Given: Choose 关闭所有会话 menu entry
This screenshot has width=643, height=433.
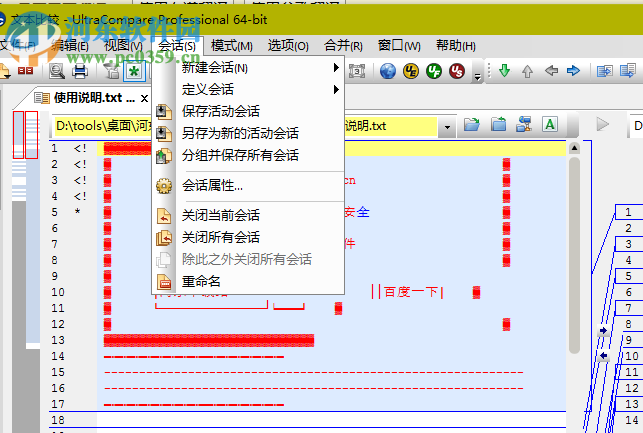Looking at the screenshot, I should coord(248,237).
